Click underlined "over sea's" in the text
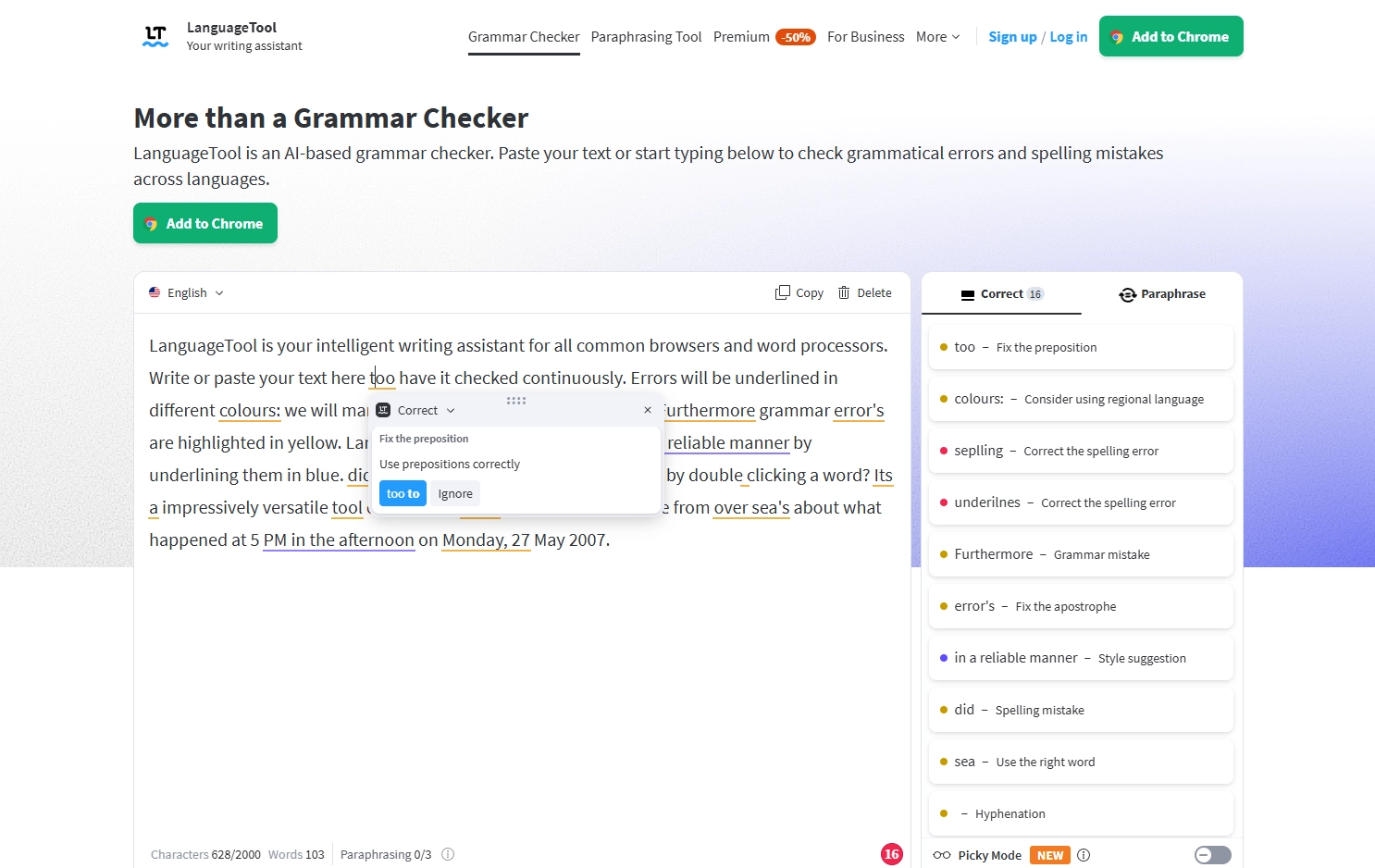The height and width of the screenshot is (868, 1375). (751, 507)
